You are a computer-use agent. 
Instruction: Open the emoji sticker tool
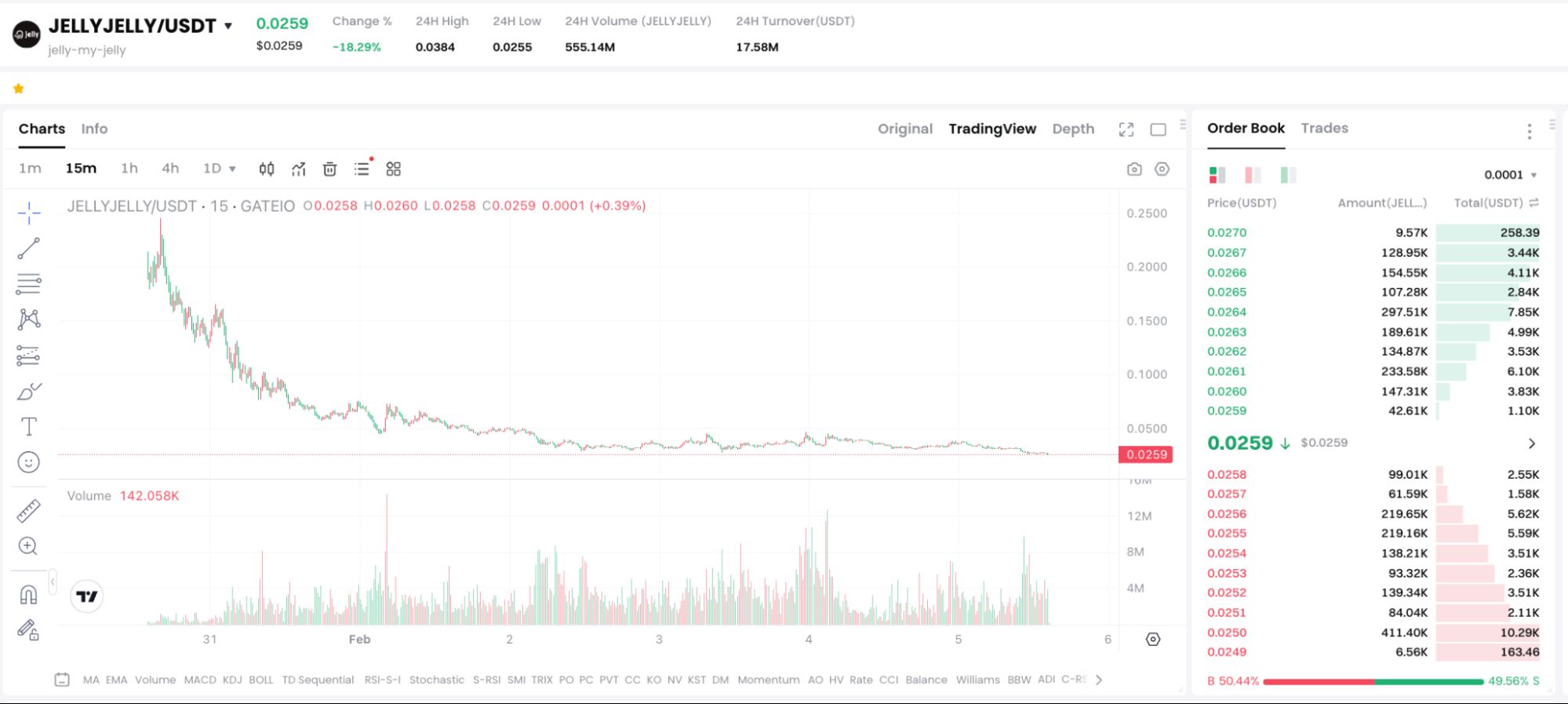point(29,462)
